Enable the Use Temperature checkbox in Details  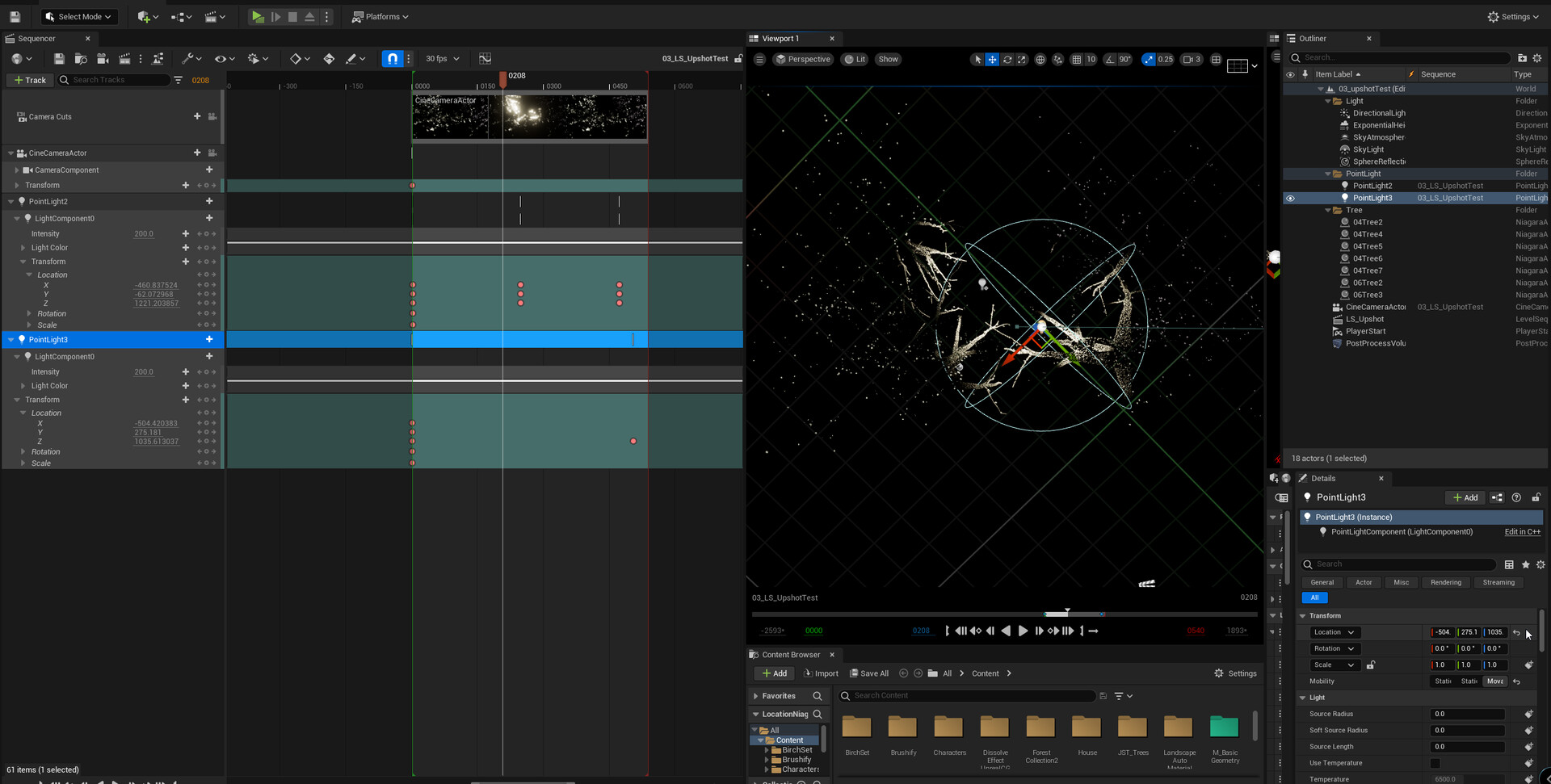pos(1435,763)
